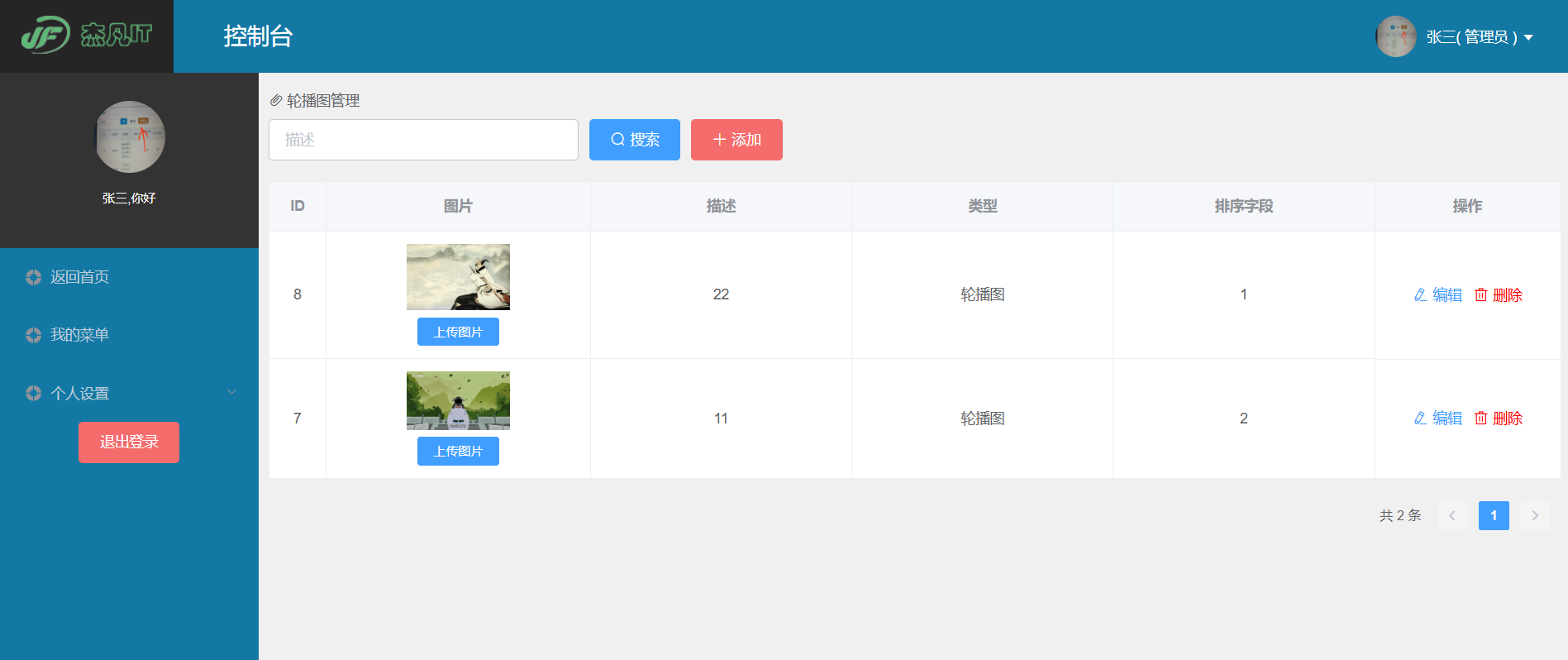This screenshot has width=1568, height=660.
Task: Click the 退出登录 button
Action: (x=129, y=442)
